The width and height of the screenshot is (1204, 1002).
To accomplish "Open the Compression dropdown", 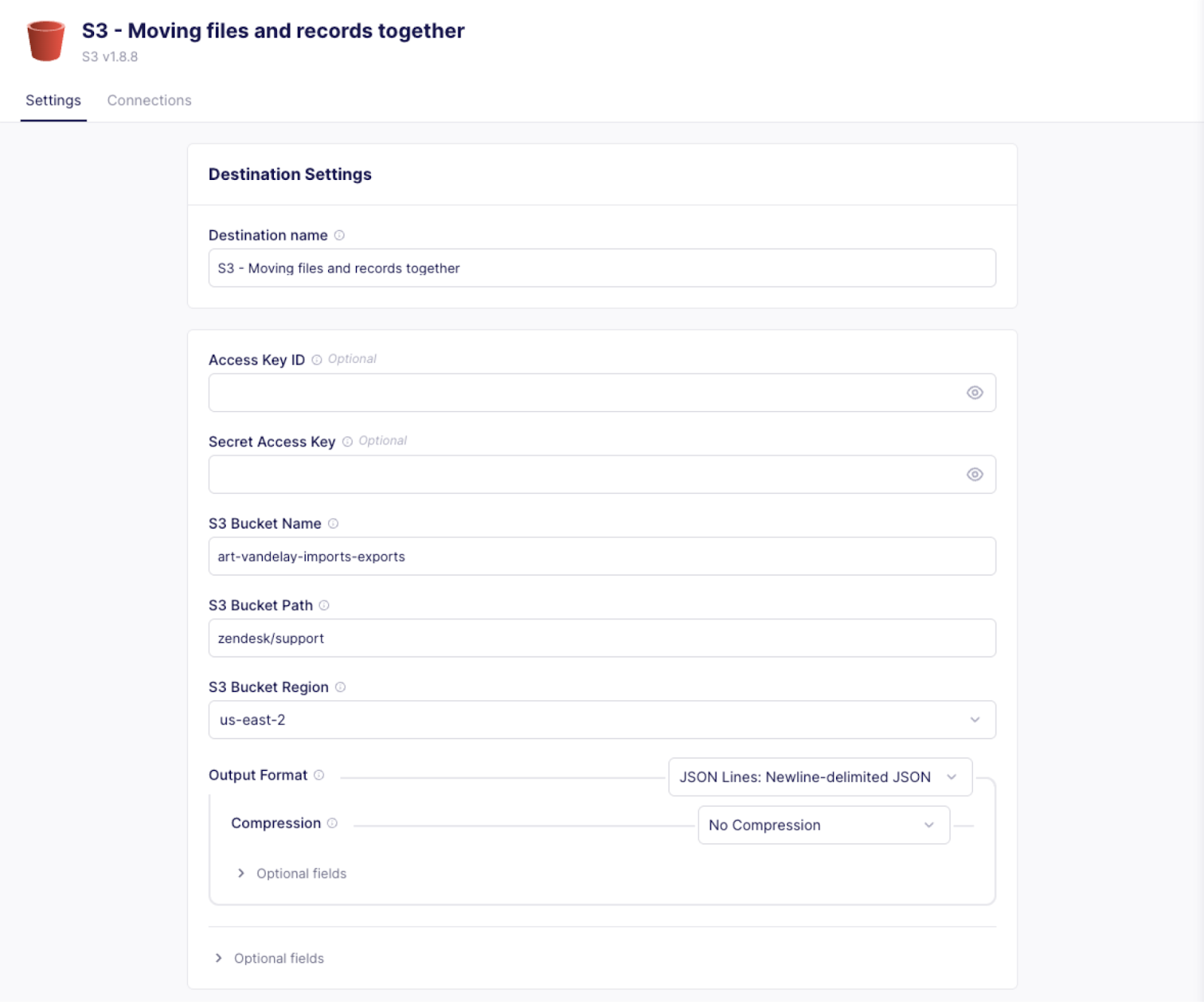I will [824, 825].
